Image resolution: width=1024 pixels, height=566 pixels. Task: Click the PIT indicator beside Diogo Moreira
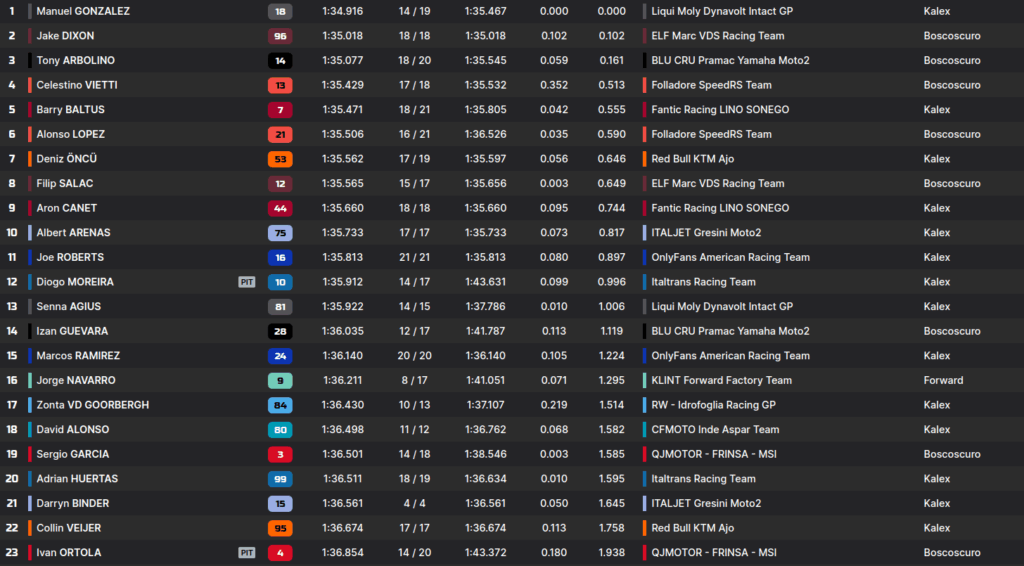pos(246,282)
